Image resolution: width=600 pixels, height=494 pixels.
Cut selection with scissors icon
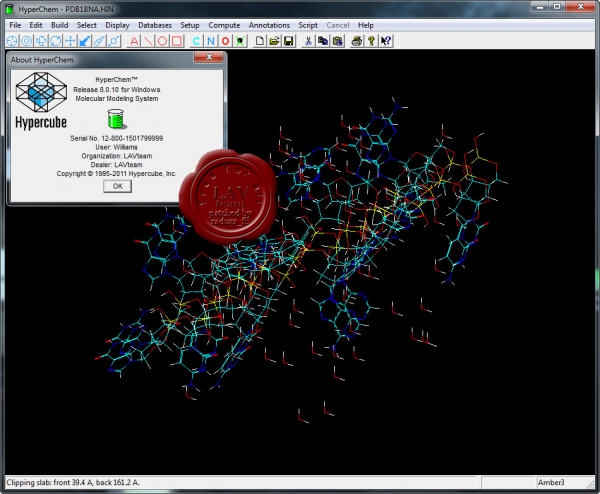pos(308,41)
